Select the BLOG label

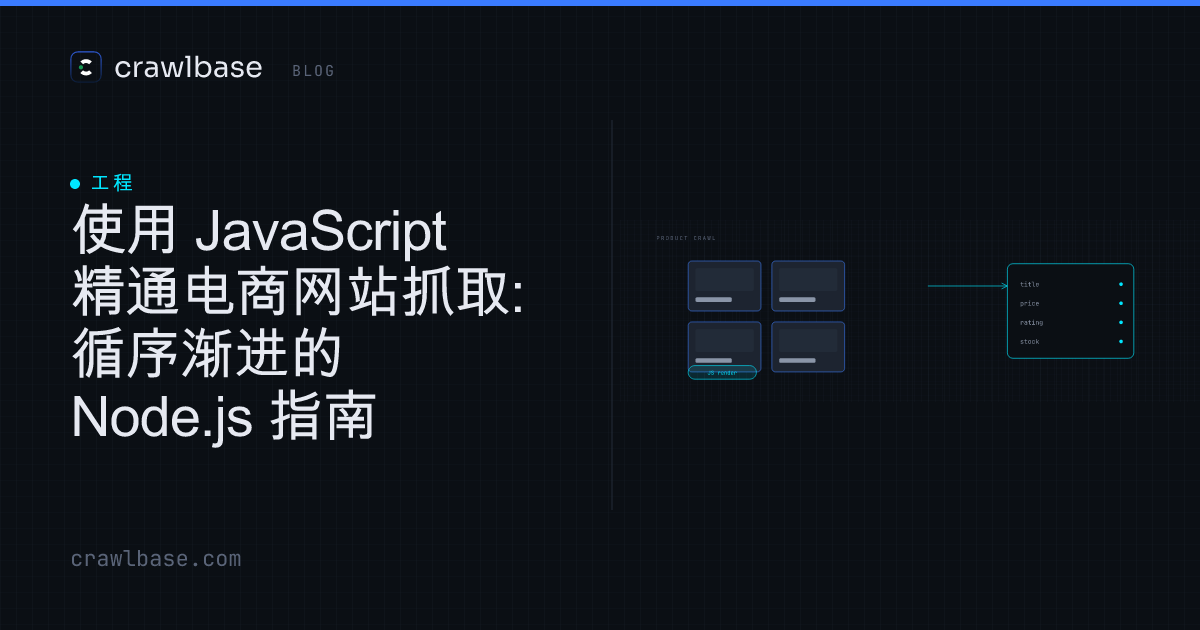pos(314,71)
